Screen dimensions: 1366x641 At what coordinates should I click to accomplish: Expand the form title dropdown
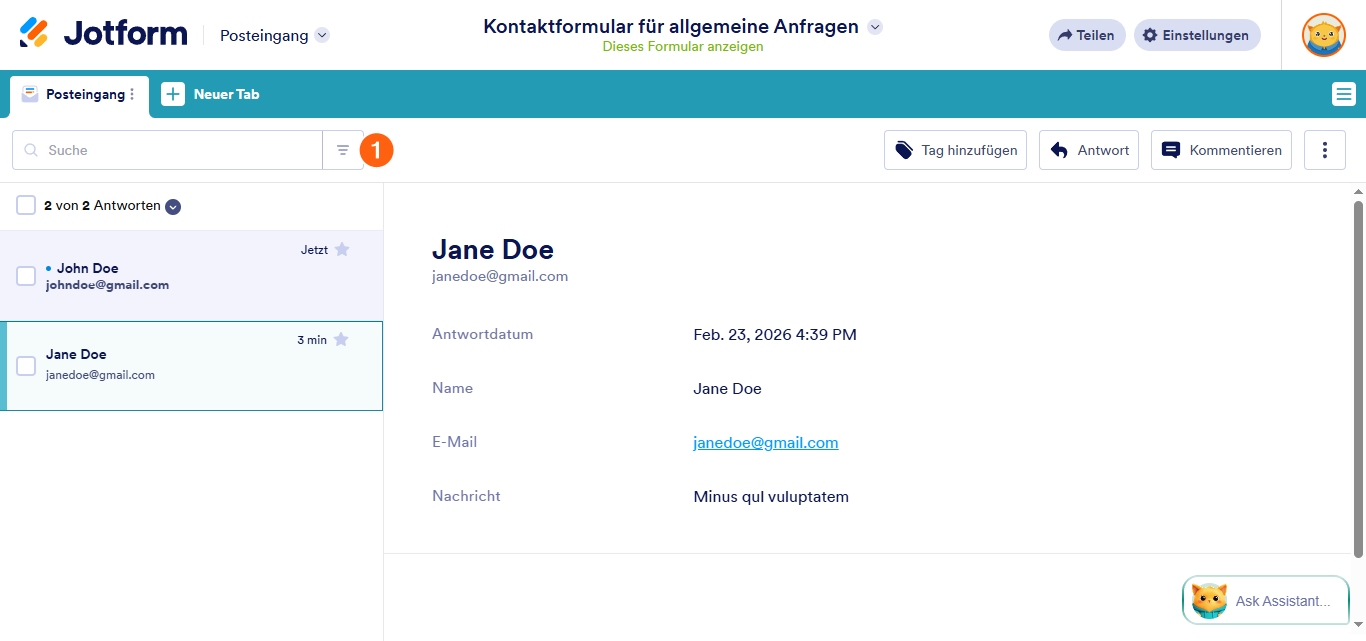[x=875, y=27]
